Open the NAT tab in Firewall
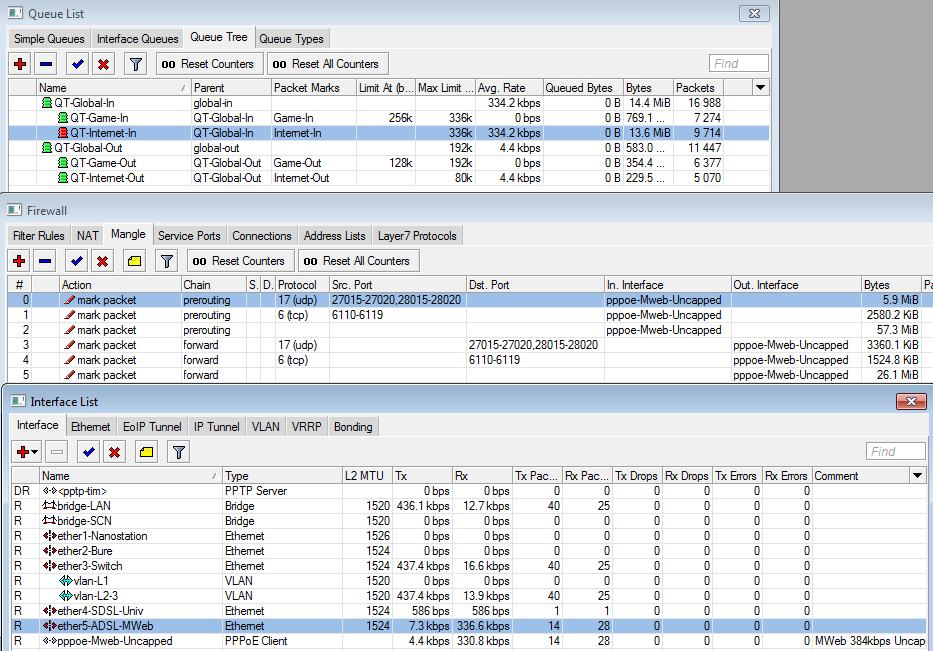 point(88,236)
